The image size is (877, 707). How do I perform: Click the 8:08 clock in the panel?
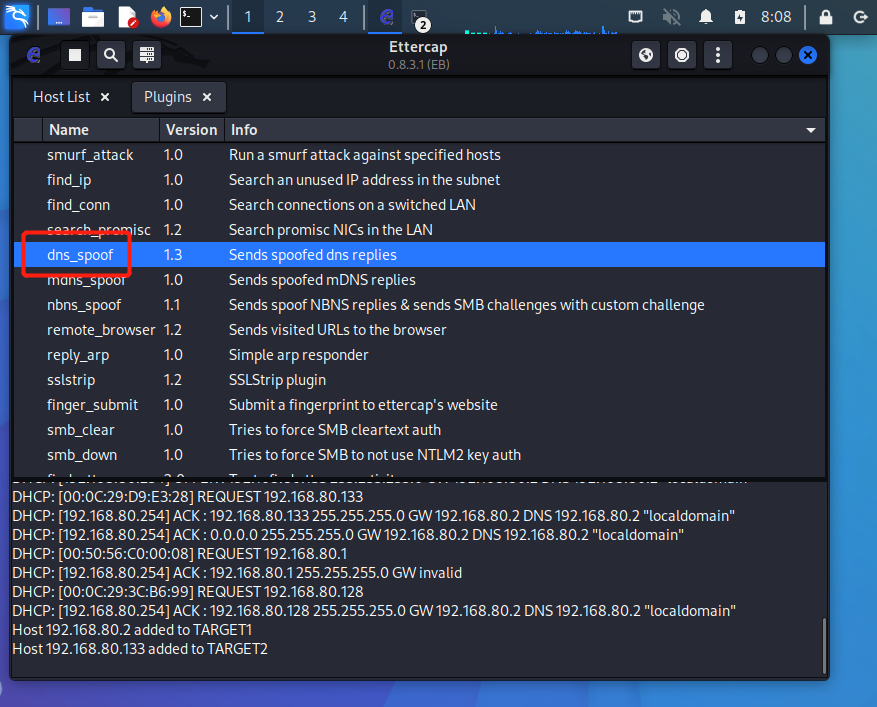pyautogui.click(x=776, y=17)
